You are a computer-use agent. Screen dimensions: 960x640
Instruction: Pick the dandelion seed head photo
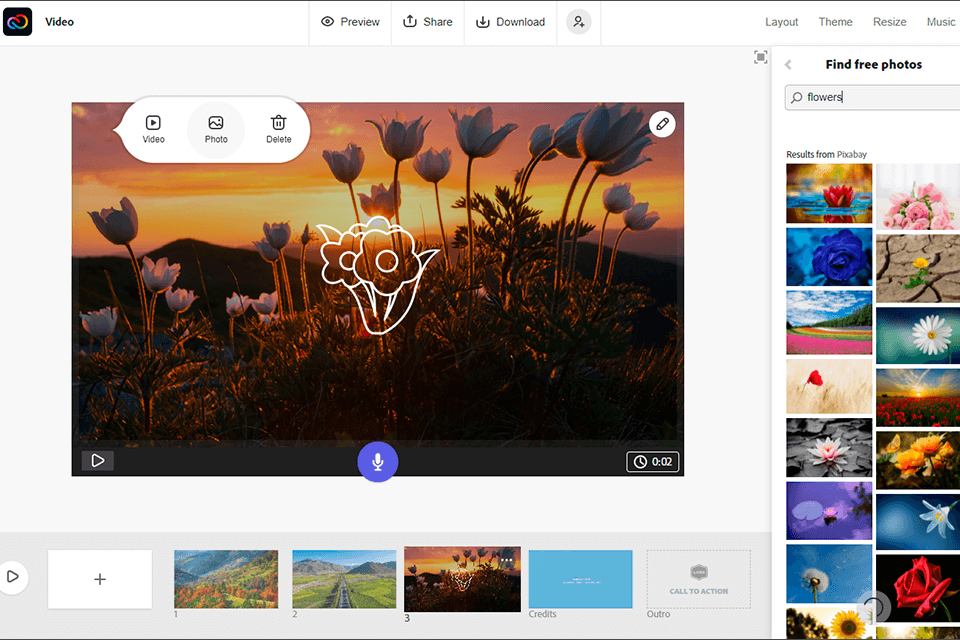pyautogui.click(x=829, y=574)
